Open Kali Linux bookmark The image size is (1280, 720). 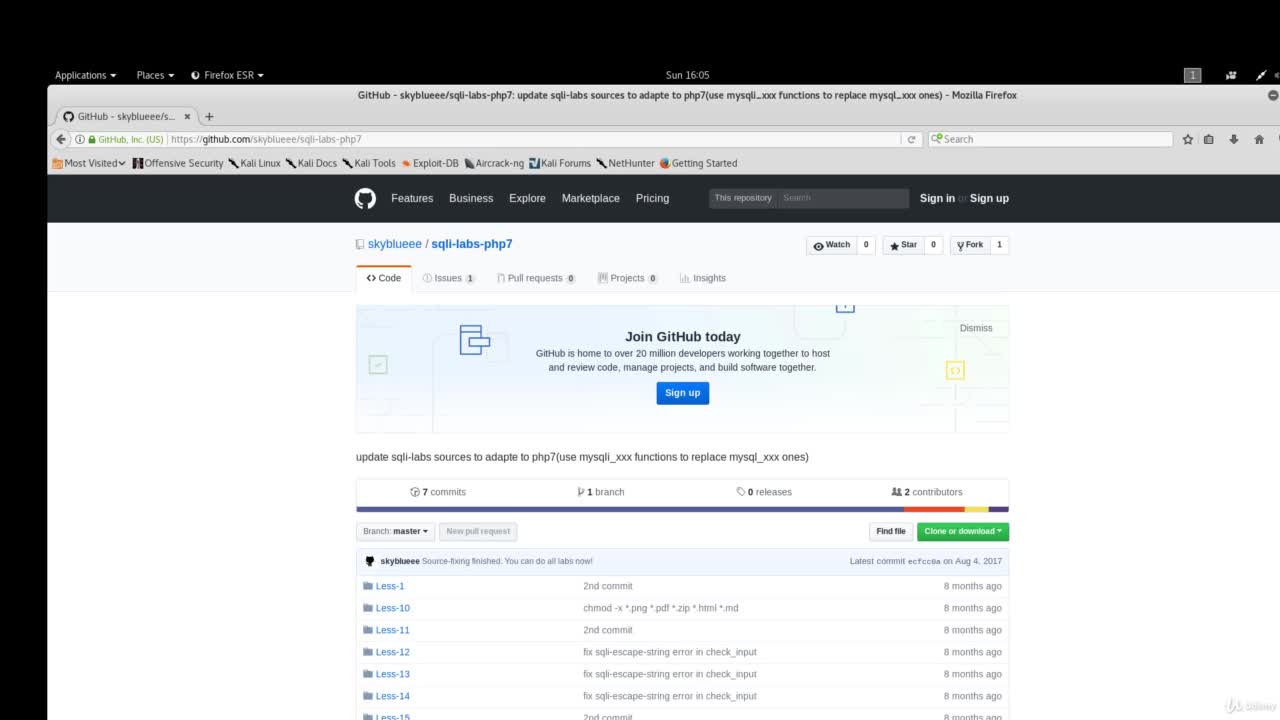pyautogui.click(x=254, y=163)
